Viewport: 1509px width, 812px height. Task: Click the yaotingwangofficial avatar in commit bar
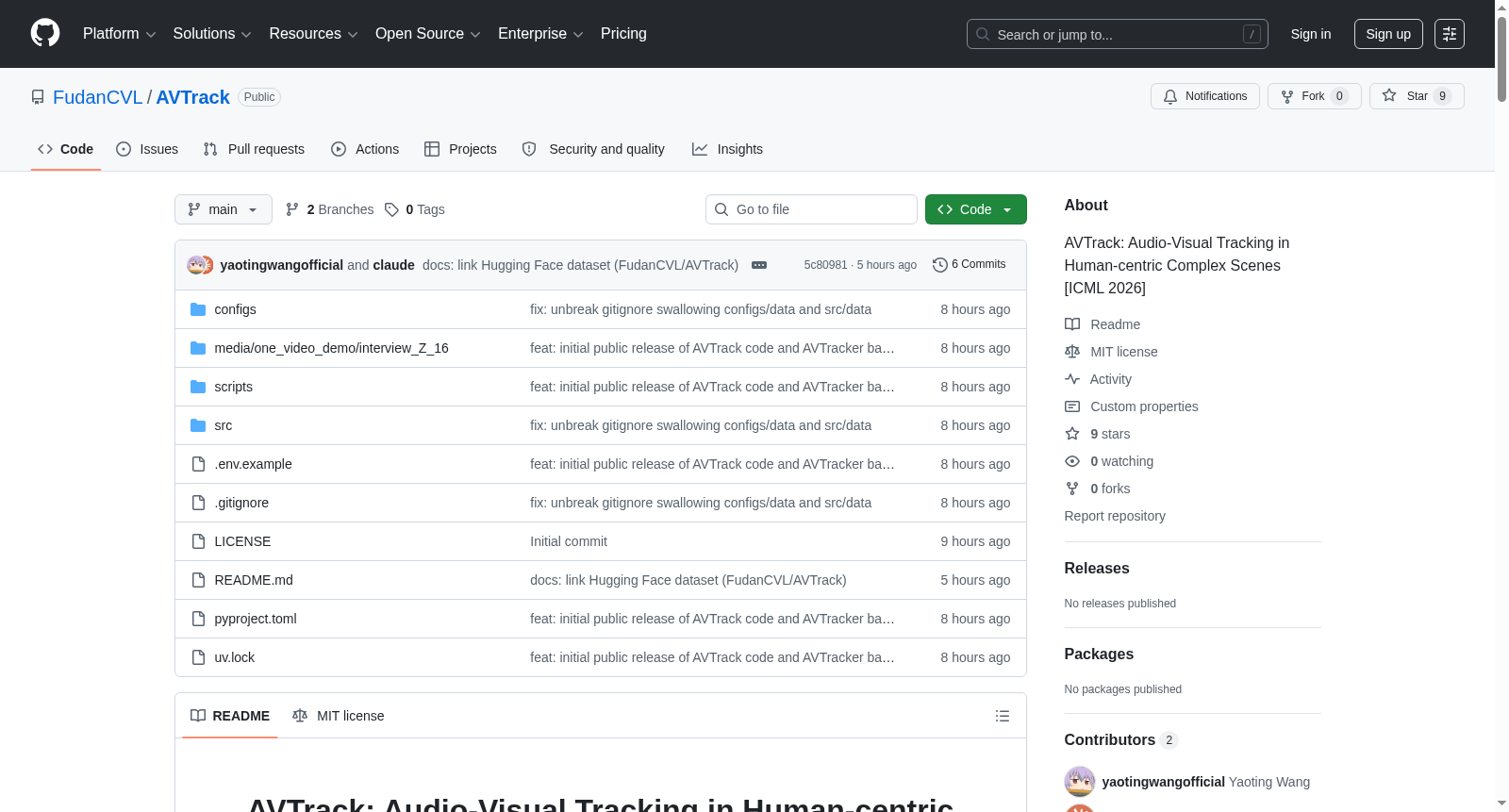click(x=195, y=265)
